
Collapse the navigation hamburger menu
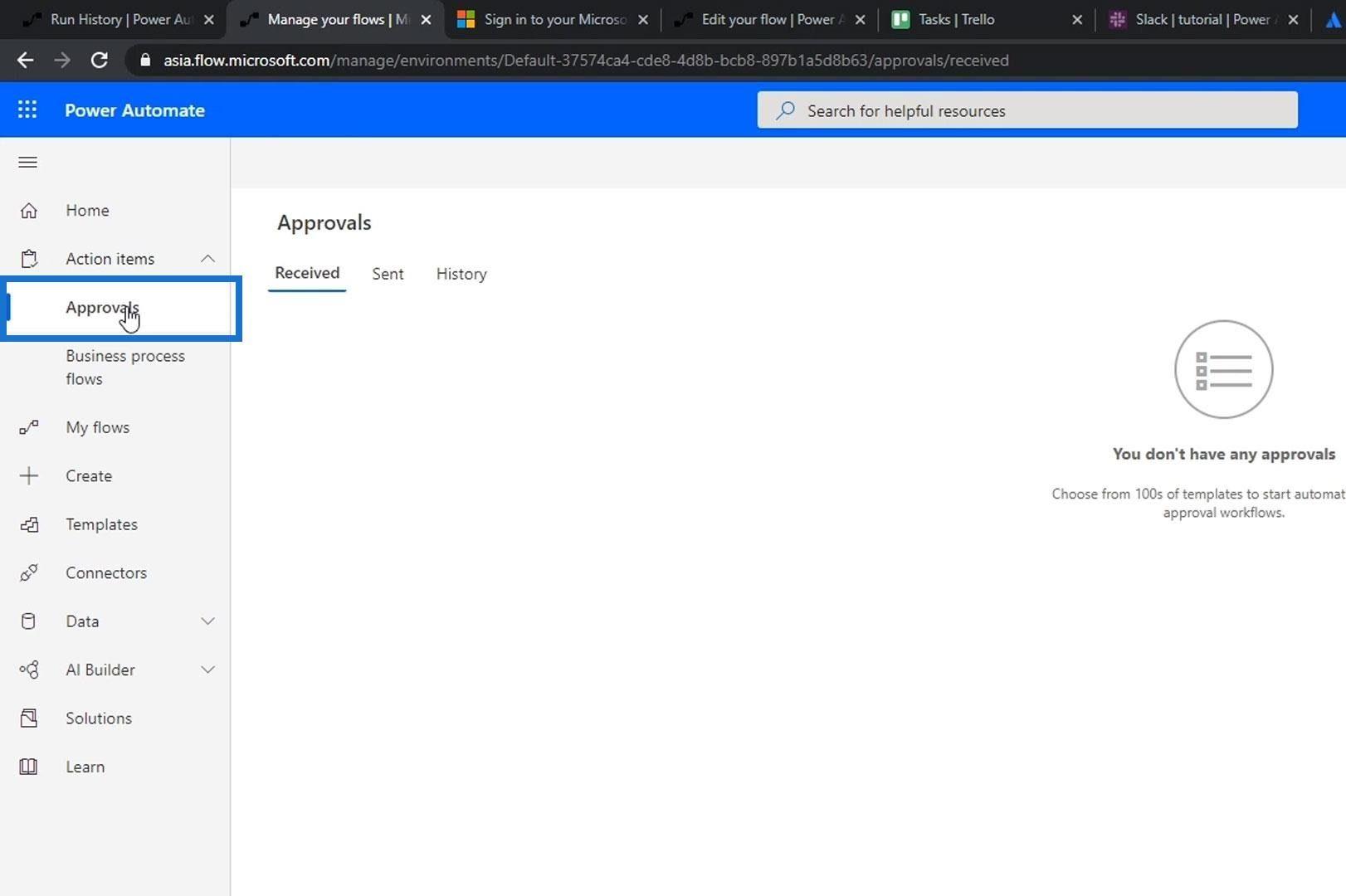(27, 162)
